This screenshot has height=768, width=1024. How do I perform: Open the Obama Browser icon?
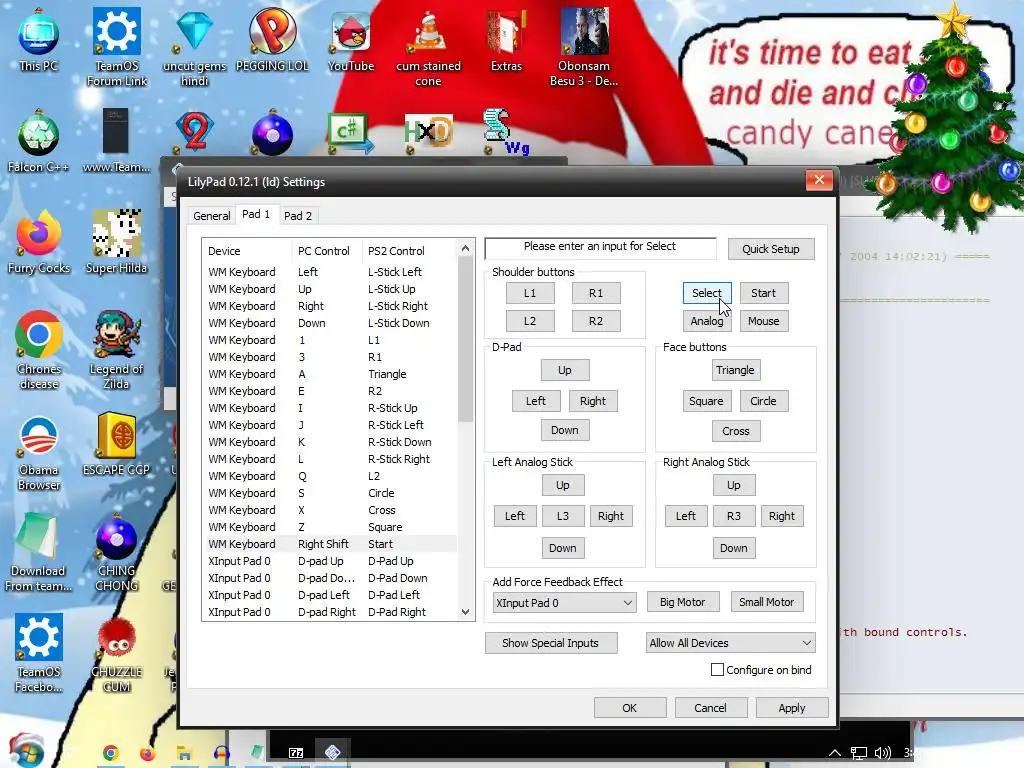(39, 452)
